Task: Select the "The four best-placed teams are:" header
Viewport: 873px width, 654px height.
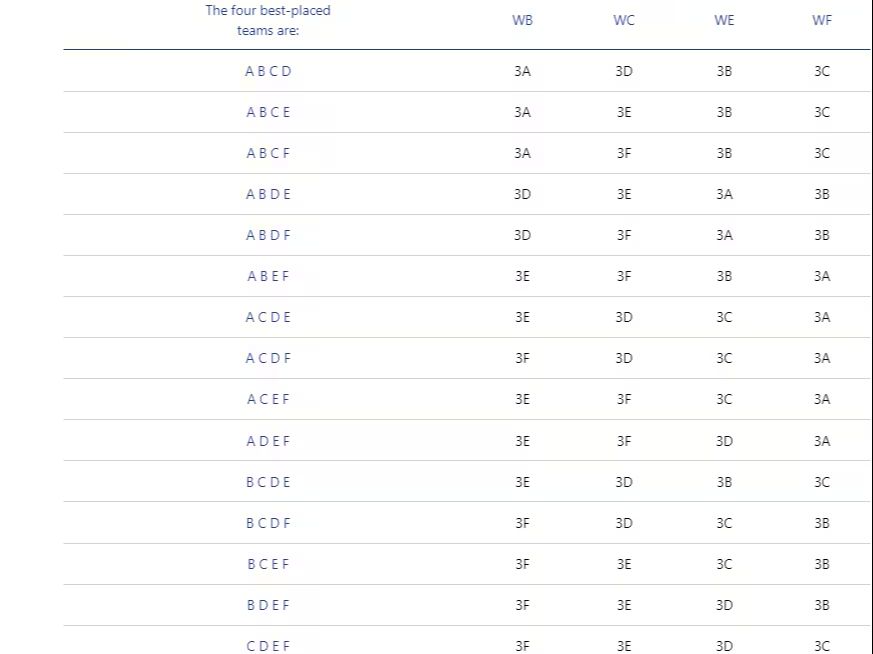Action: coord(268,20)
